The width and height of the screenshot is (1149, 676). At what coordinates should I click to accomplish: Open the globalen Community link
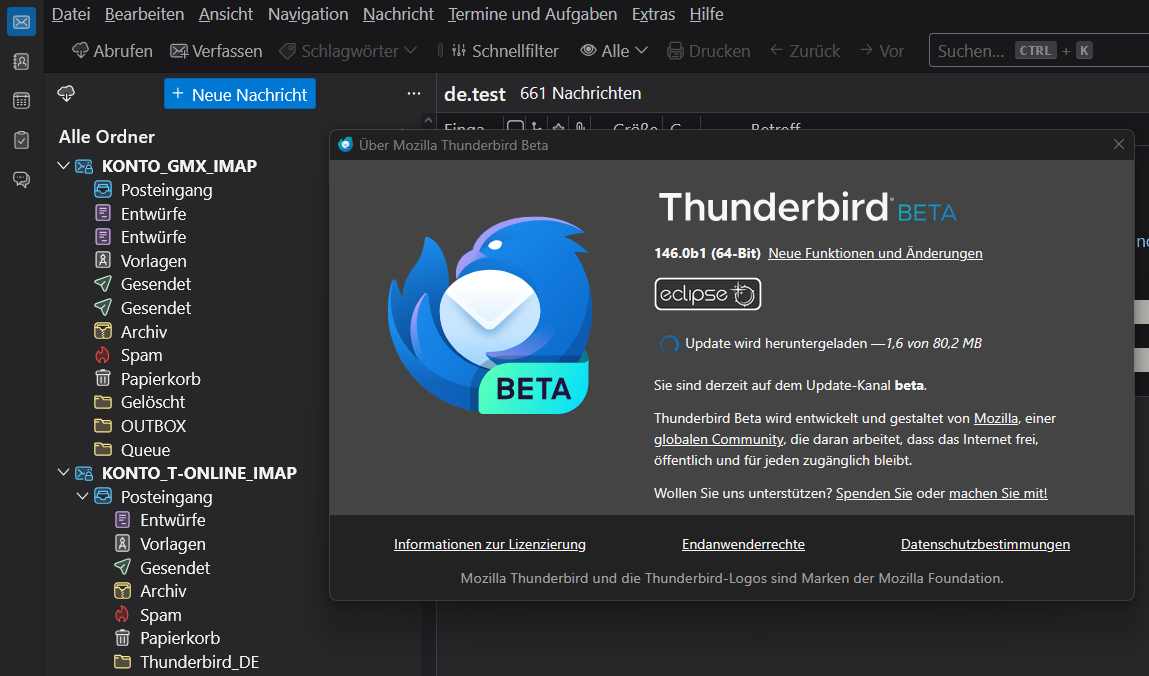pos(718,439)
